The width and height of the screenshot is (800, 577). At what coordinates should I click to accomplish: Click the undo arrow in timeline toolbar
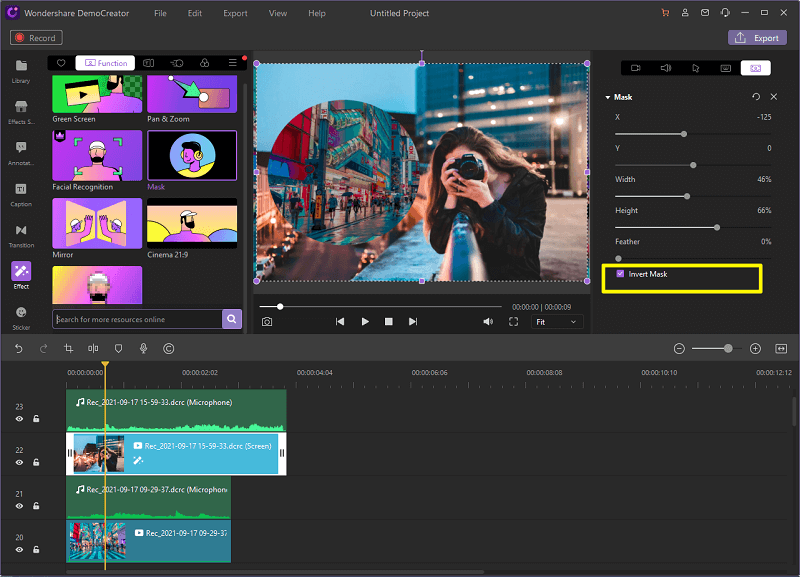coord(19,348)
